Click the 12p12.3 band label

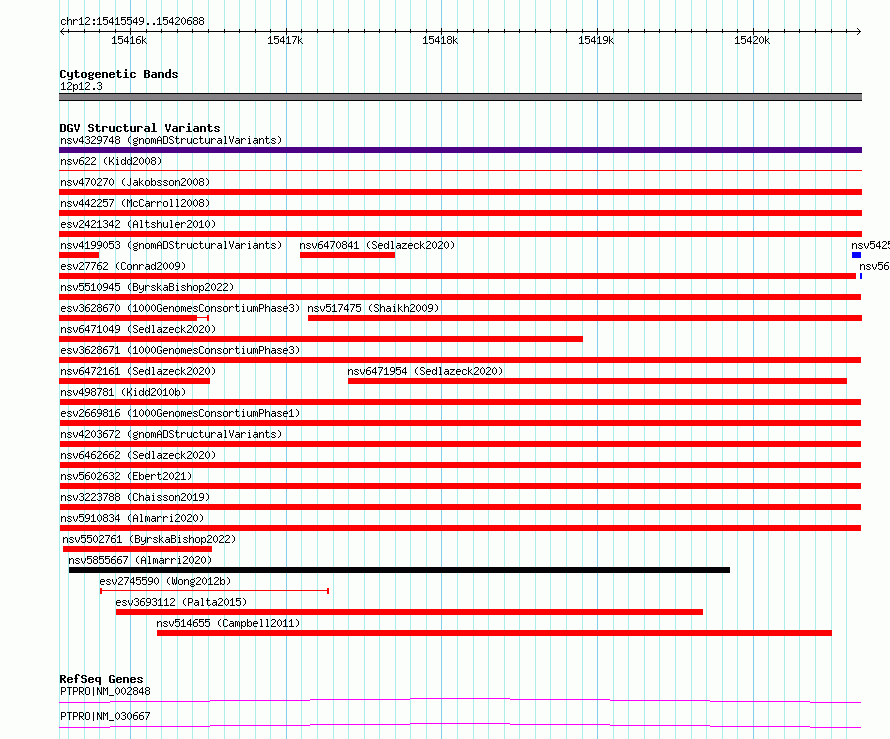pyautogui.click(x=81, y=86)
